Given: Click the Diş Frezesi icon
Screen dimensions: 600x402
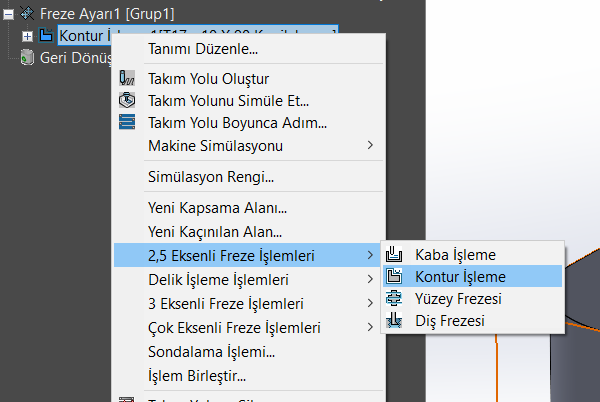Looking at the screenshot, I should click(x=395, y=320).
